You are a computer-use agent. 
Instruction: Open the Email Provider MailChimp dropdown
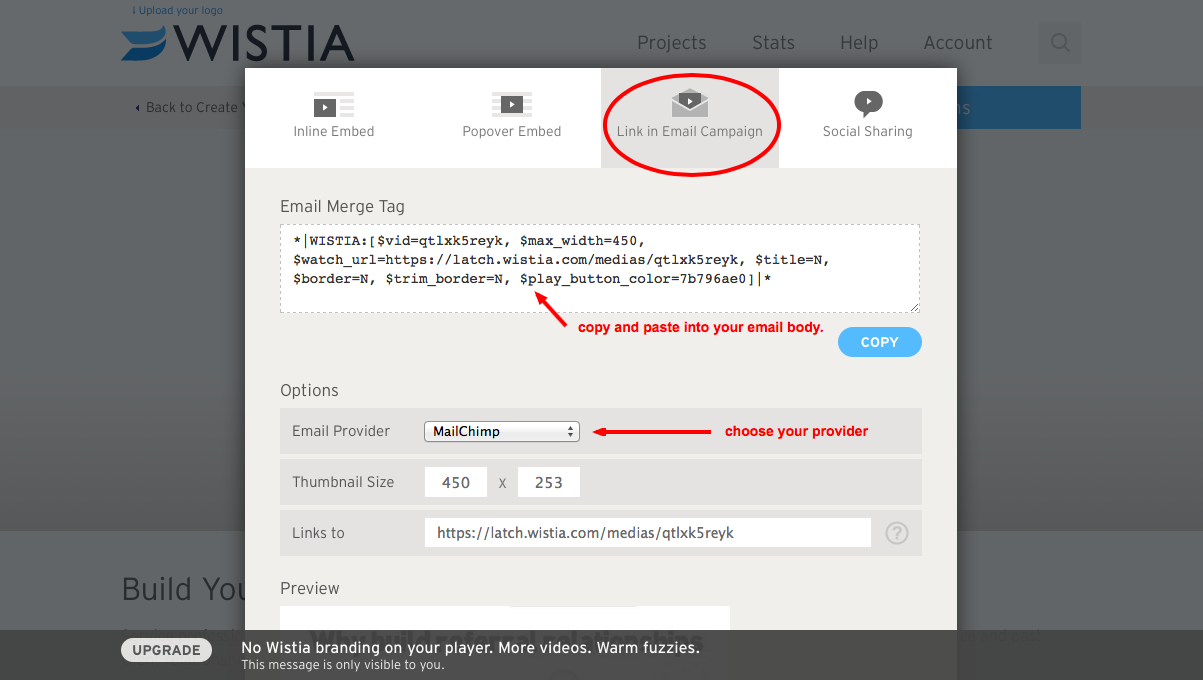pos(502,432)
